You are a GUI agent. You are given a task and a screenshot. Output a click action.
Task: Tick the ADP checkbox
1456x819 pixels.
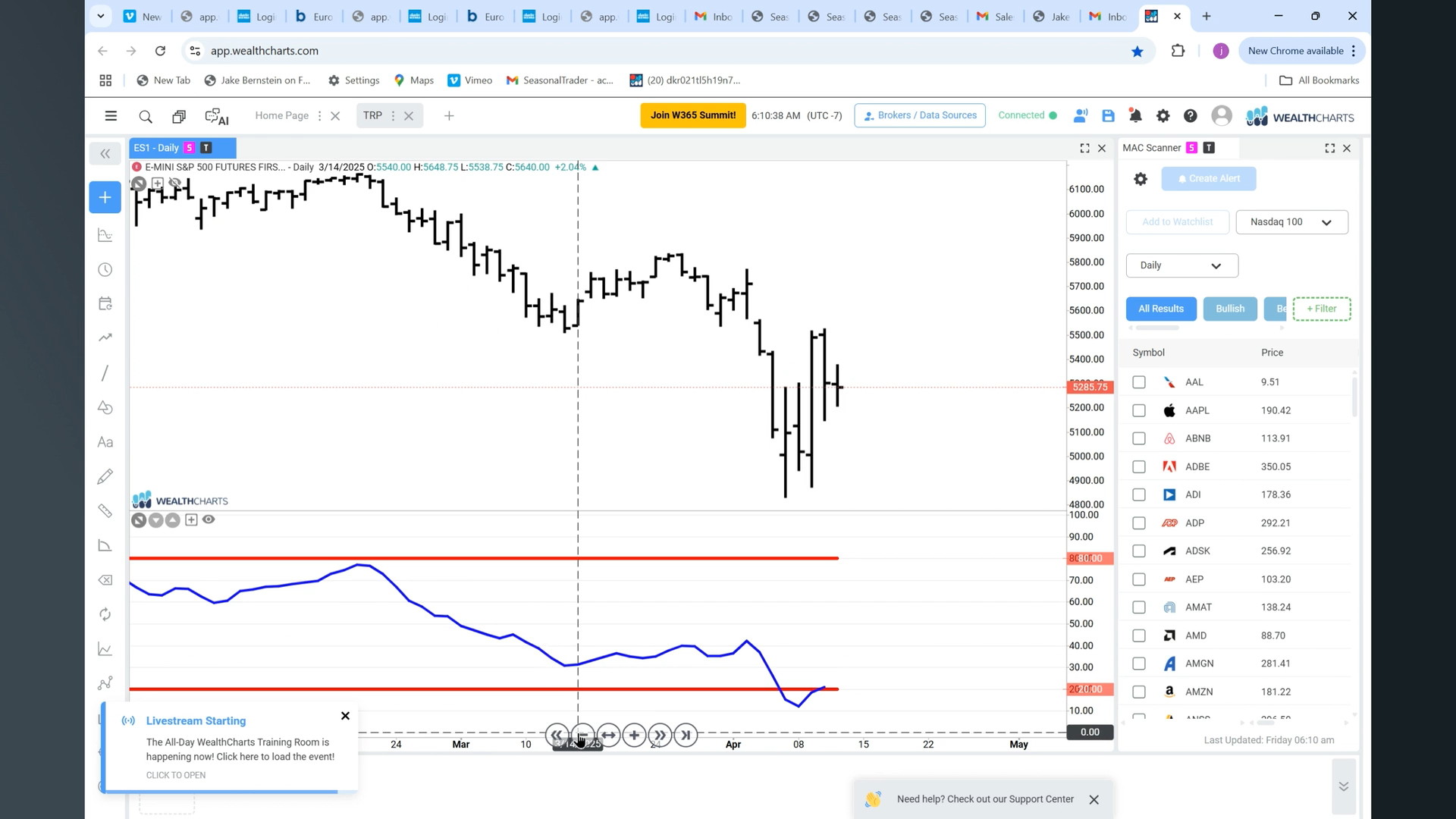coord(1138,523)
